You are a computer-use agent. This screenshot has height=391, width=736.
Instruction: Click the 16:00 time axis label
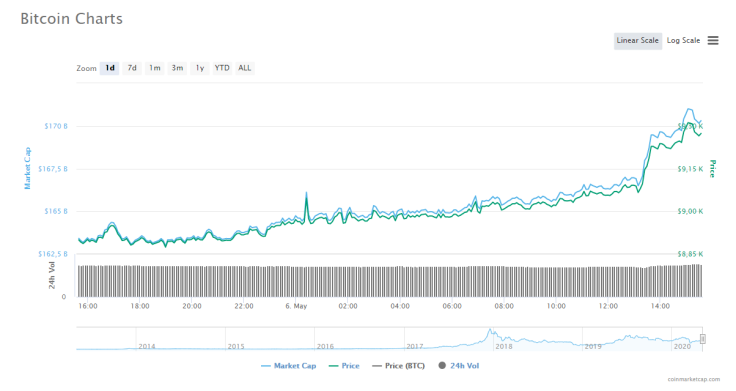(88, 306)
